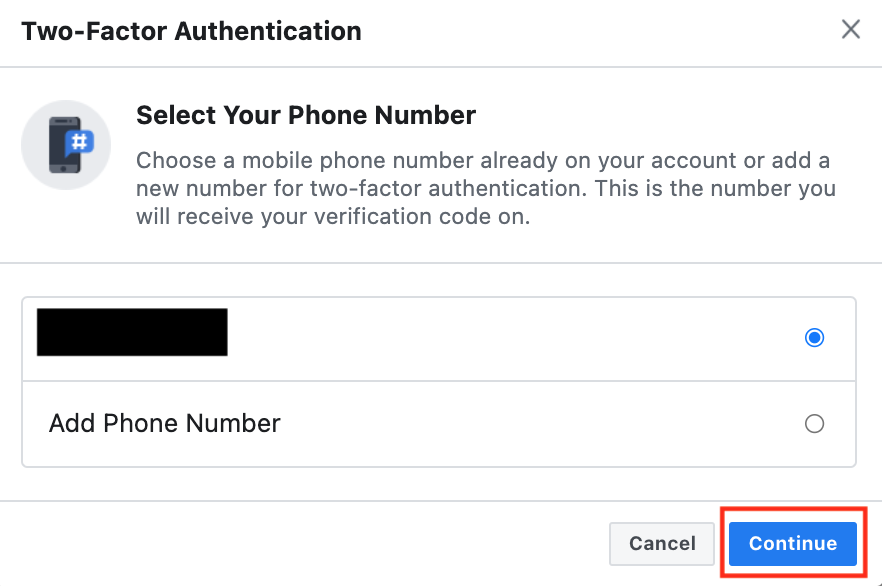Dismiss the dialog via the close icon
This screenshot has height=586, width=882.
[850, 29]
